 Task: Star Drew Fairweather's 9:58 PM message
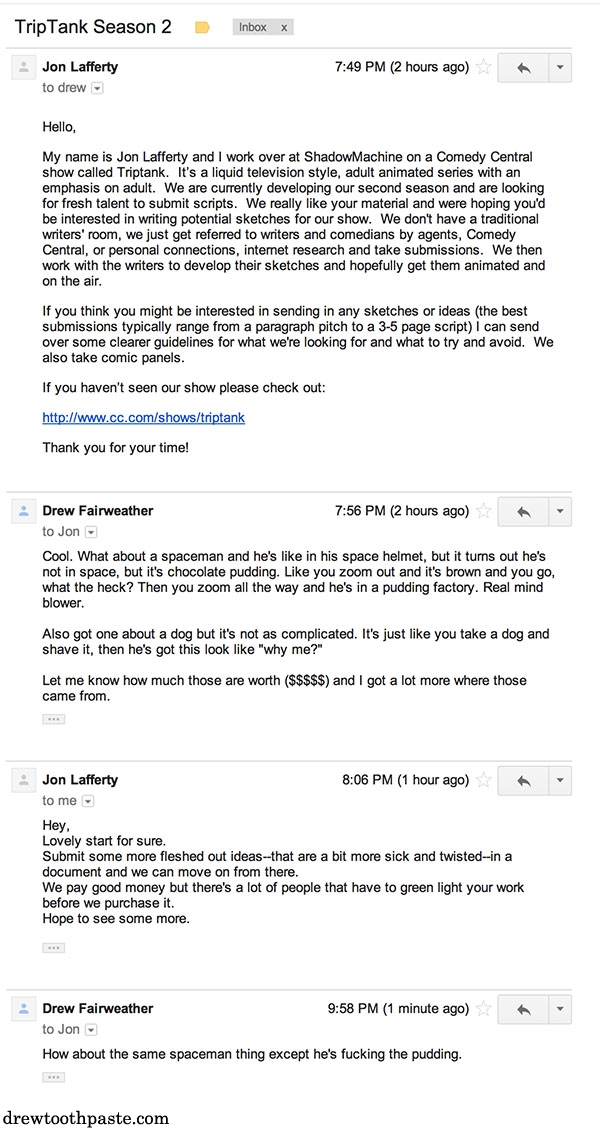tap(484, 1009)
